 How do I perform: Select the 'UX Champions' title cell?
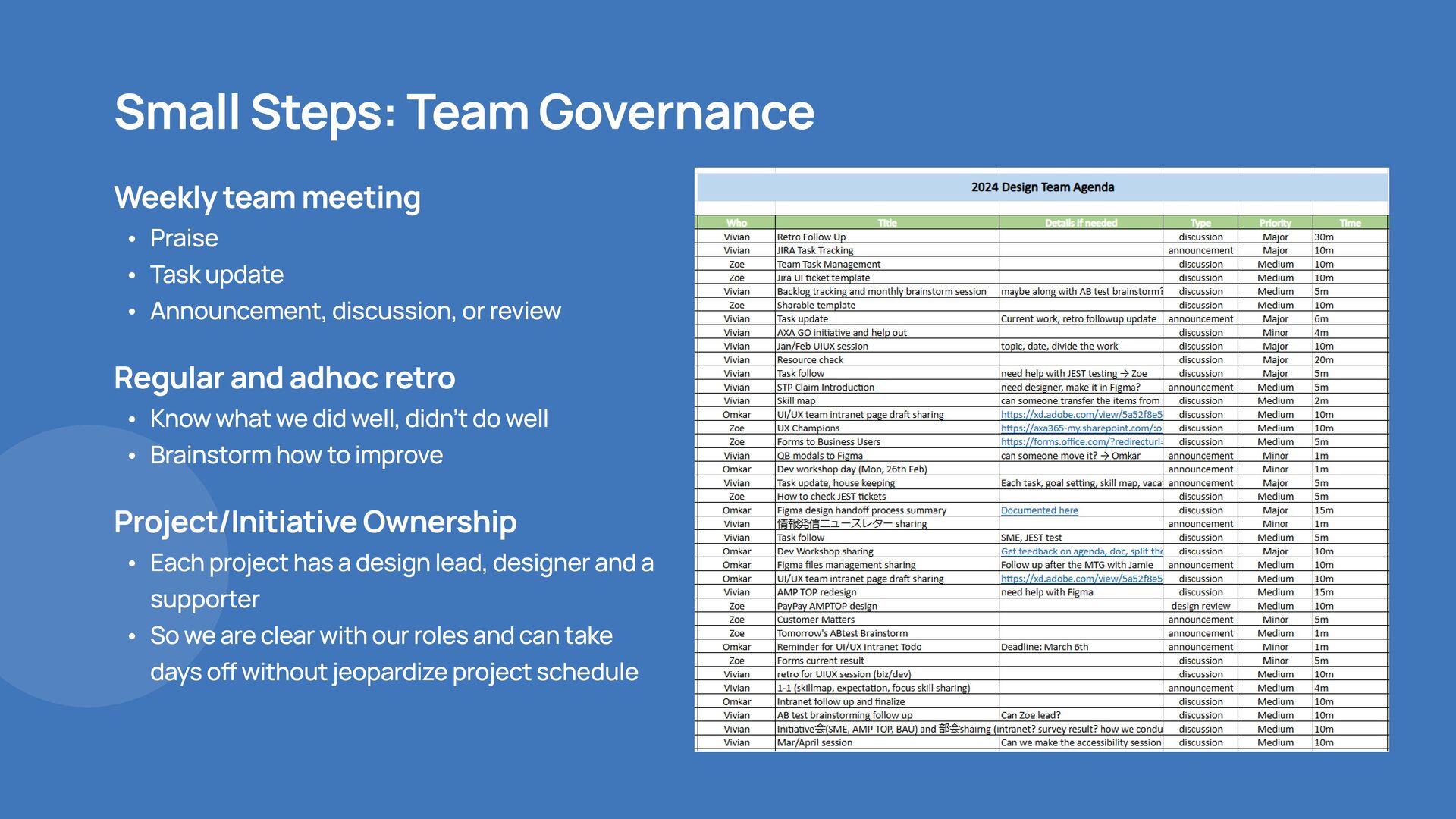(x=808, y=428)
